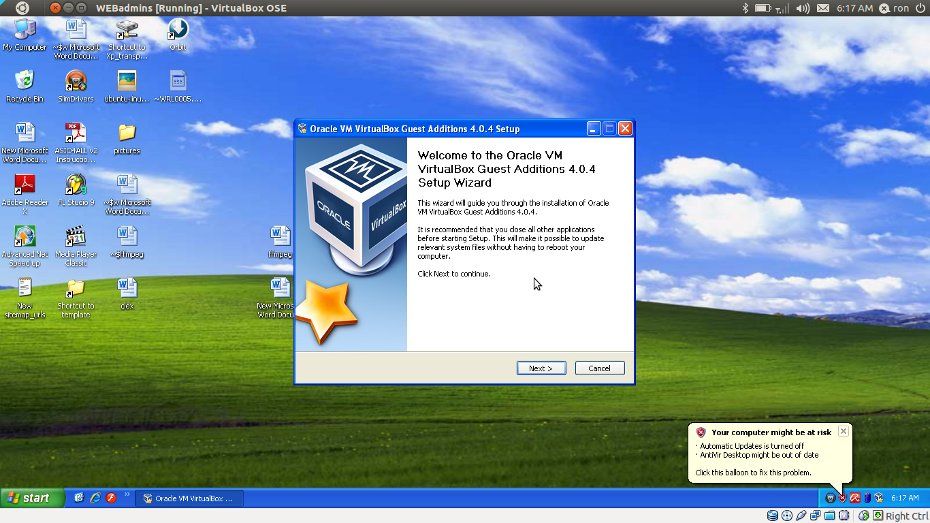Screen dimensions: 930x523
Task: Select the SlimDrivers desktop shortcut
Action: pyautogui.click(x=76, y=86)
